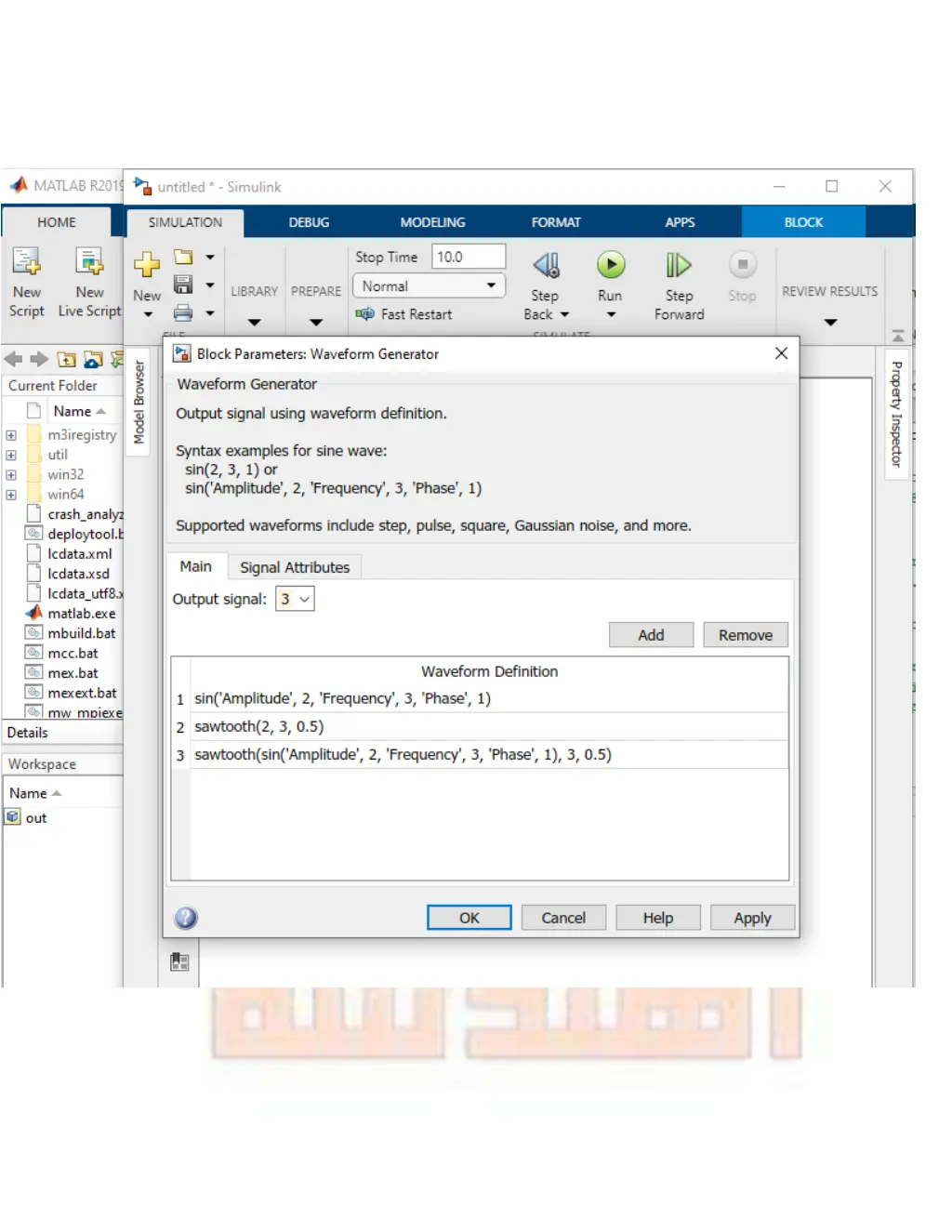This screenshot has height=1232, width=952.
Task: Open the dropdown arrow next to Print
Action: (x=210, y=313)
